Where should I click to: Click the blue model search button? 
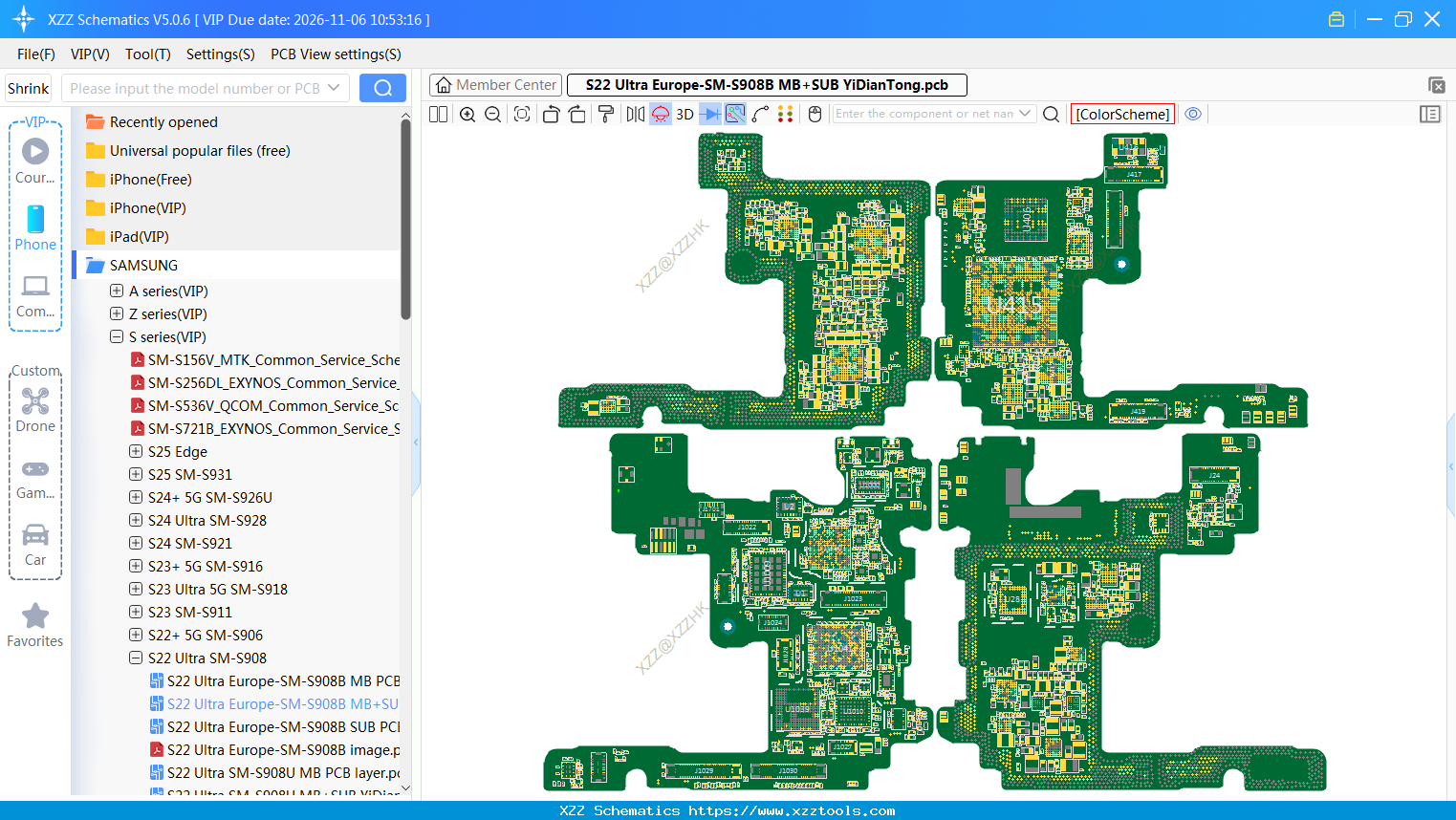coord(382,88)
